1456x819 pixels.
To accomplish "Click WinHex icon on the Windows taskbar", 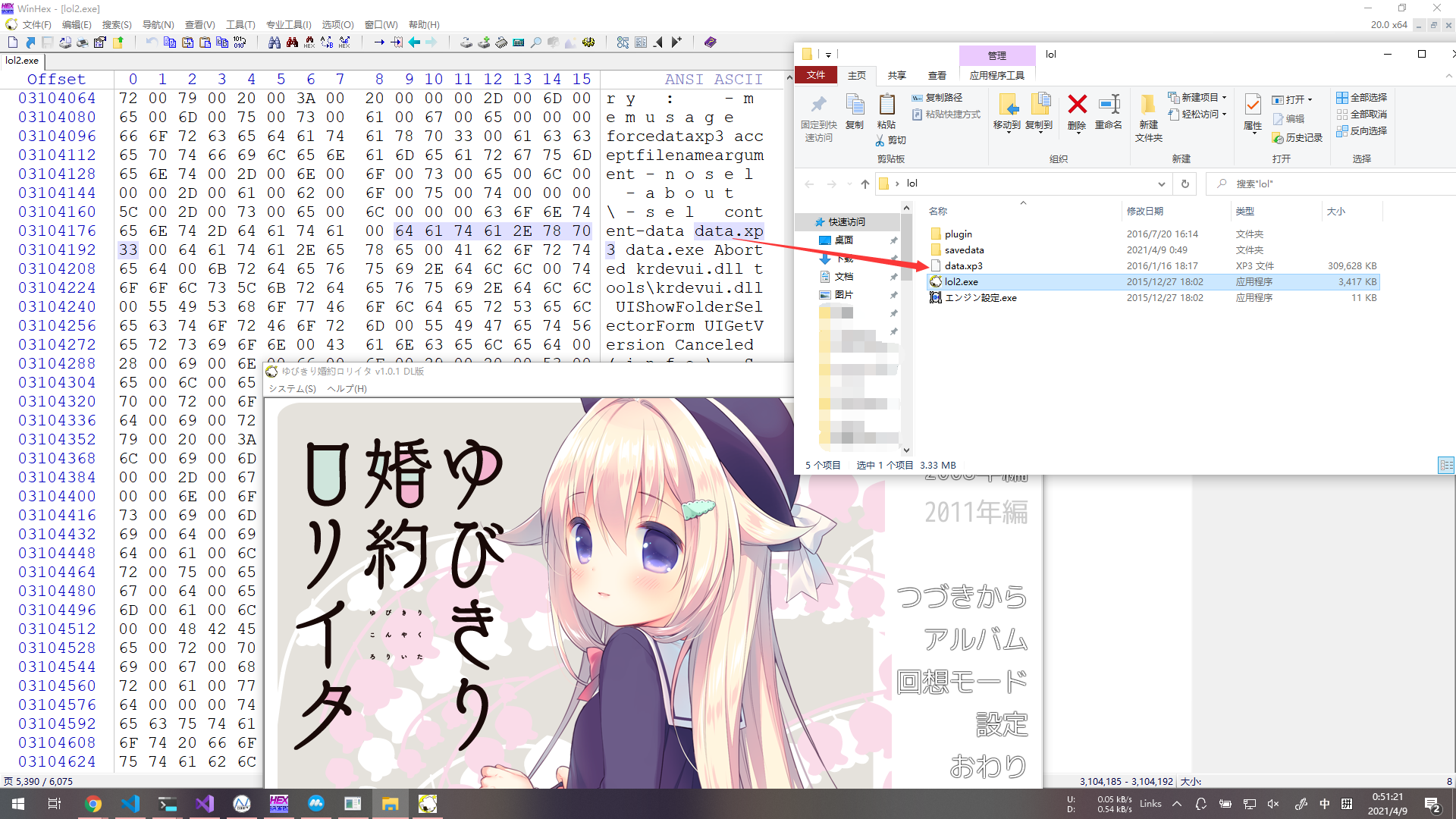I will pos(279,804).
